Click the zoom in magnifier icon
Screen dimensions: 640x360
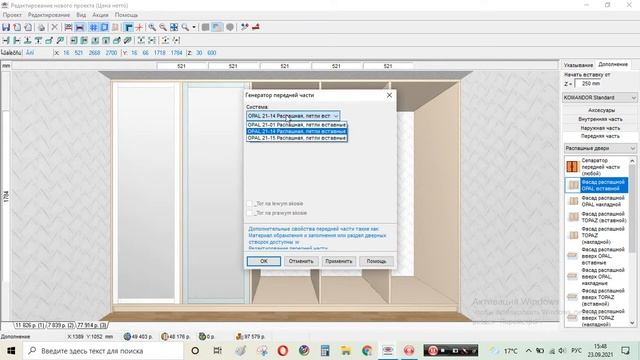point(152,27)
